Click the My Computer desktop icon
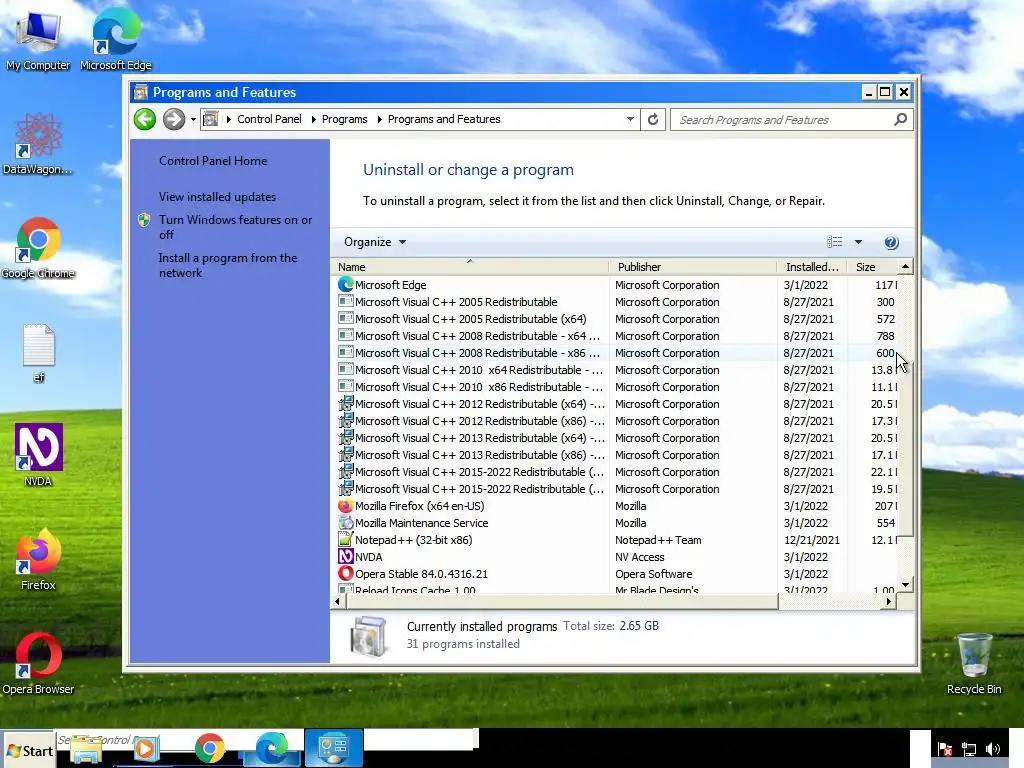 pos(38,40)
